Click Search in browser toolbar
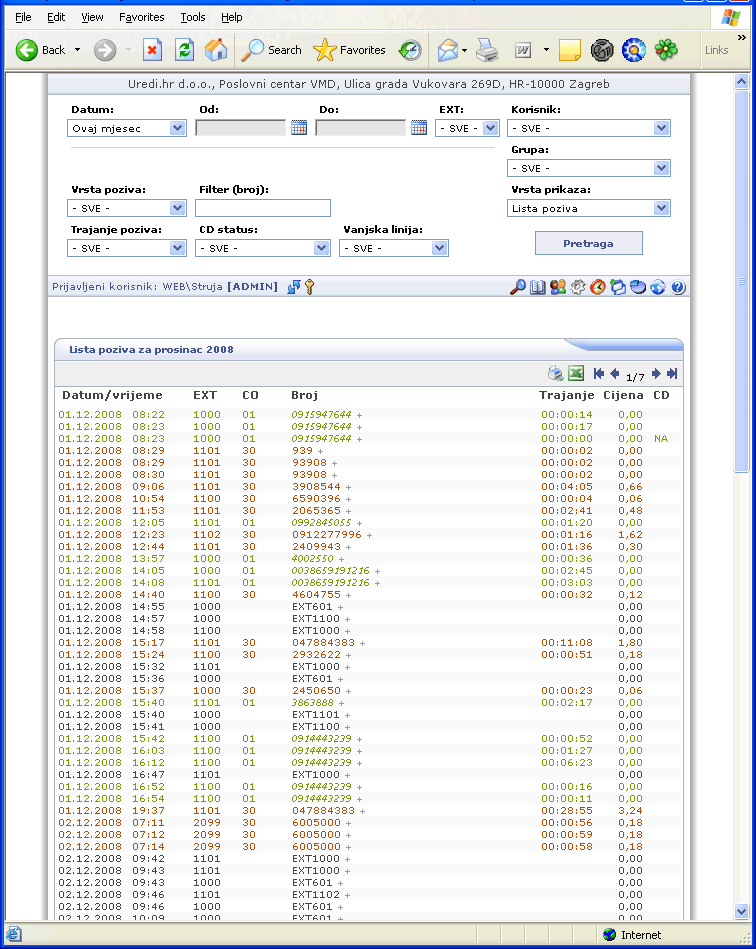Viewport: 756px width, 949px height. pyautogui.click(x=271, y=50)
